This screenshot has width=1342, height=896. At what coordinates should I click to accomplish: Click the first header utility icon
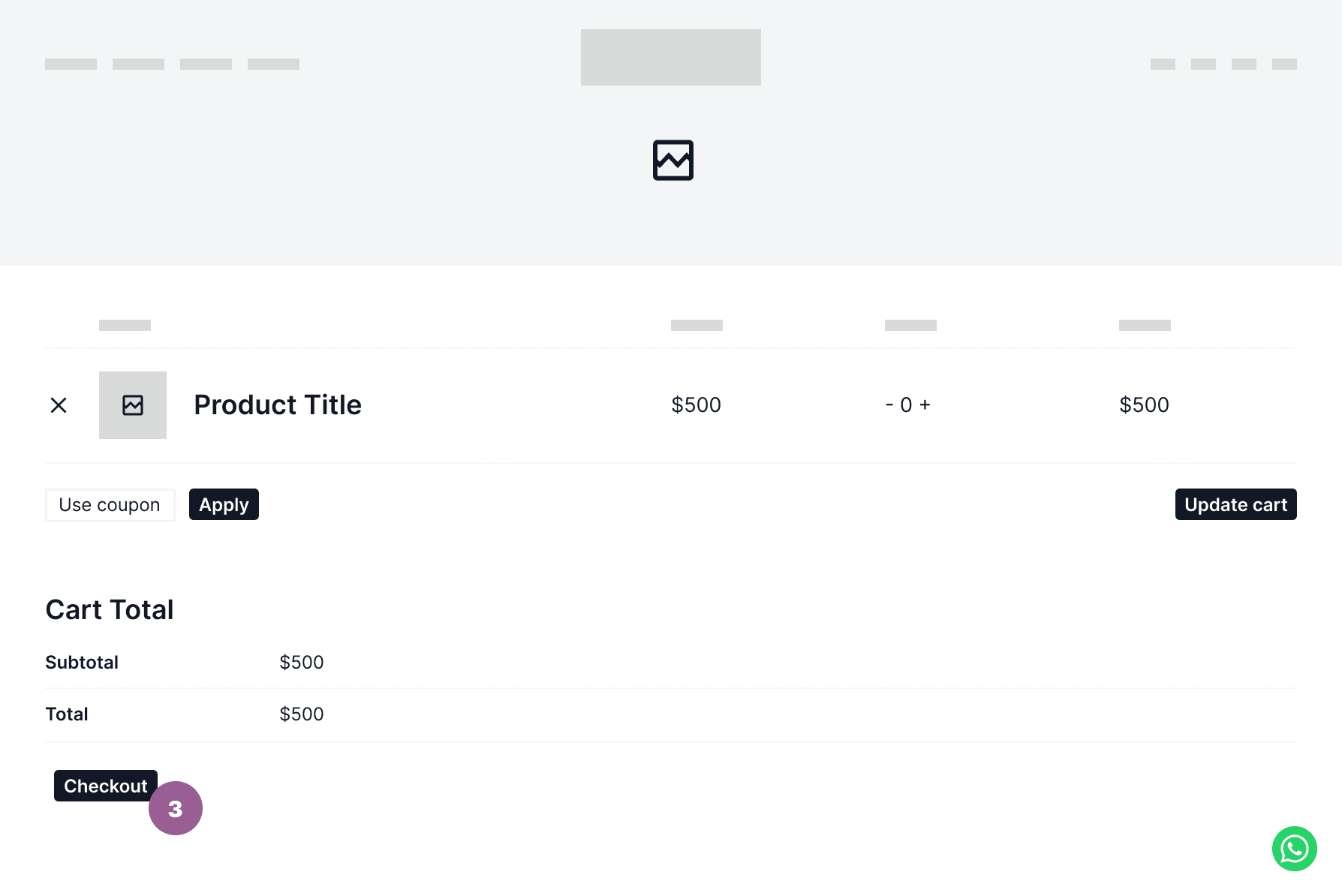coord(1163,64)
